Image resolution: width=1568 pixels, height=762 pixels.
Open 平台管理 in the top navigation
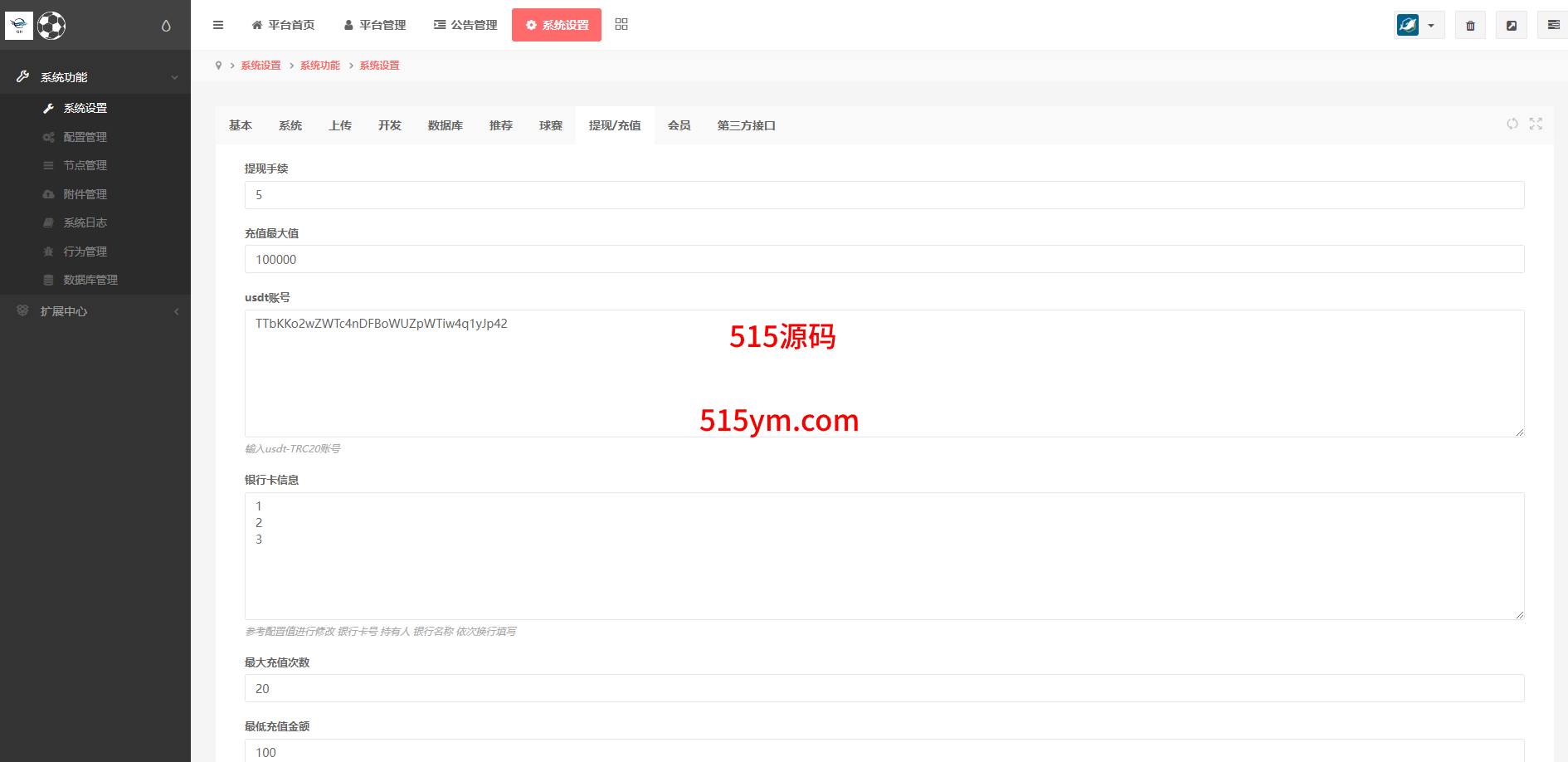(x=375, y=25)
